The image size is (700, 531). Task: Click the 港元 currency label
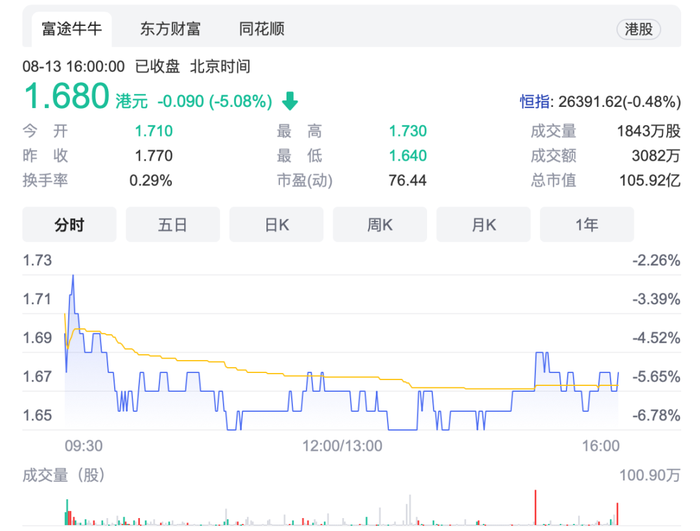132,101
